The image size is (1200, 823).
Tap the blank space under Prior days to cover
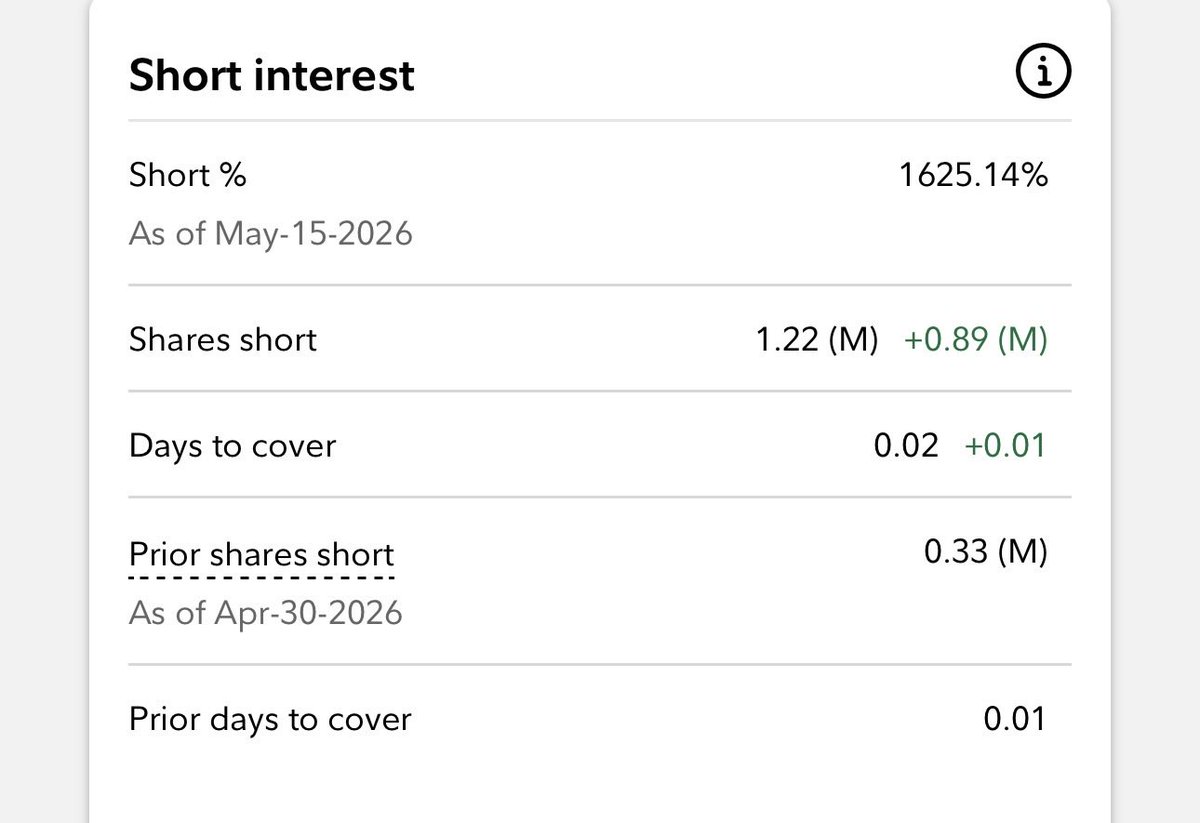600,785
